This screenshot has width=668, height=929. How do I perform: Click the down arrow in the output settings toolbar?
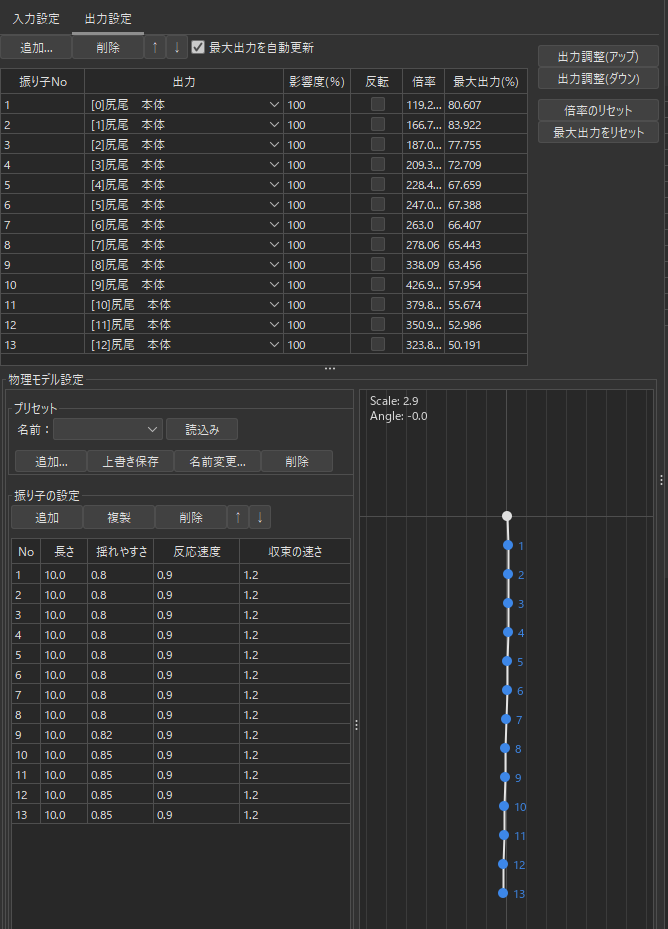click(176, 47)
